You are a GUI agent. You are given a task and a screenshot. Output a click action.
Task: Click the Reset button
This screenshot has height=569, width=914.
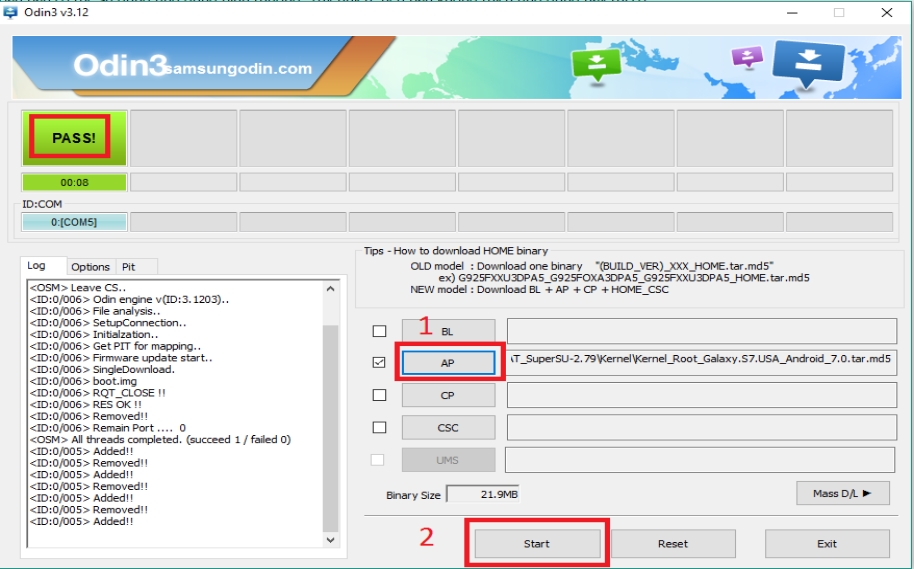point(673,544)
